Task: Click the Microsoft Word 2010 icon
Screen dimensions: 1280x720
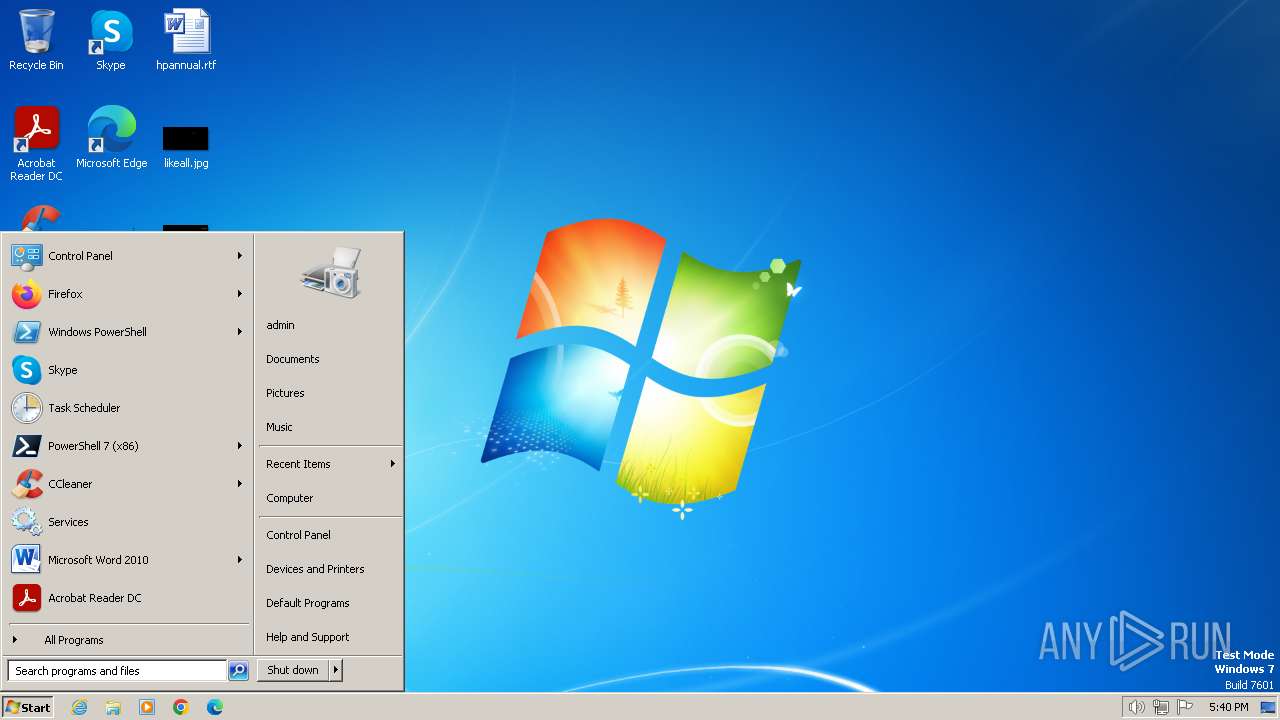Action: pos(26,560)
